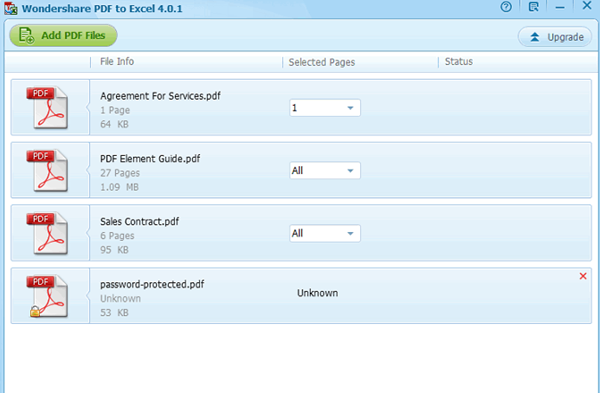
Task: Click the locked password-protected.pdf file icon
Action: point(47,296)
